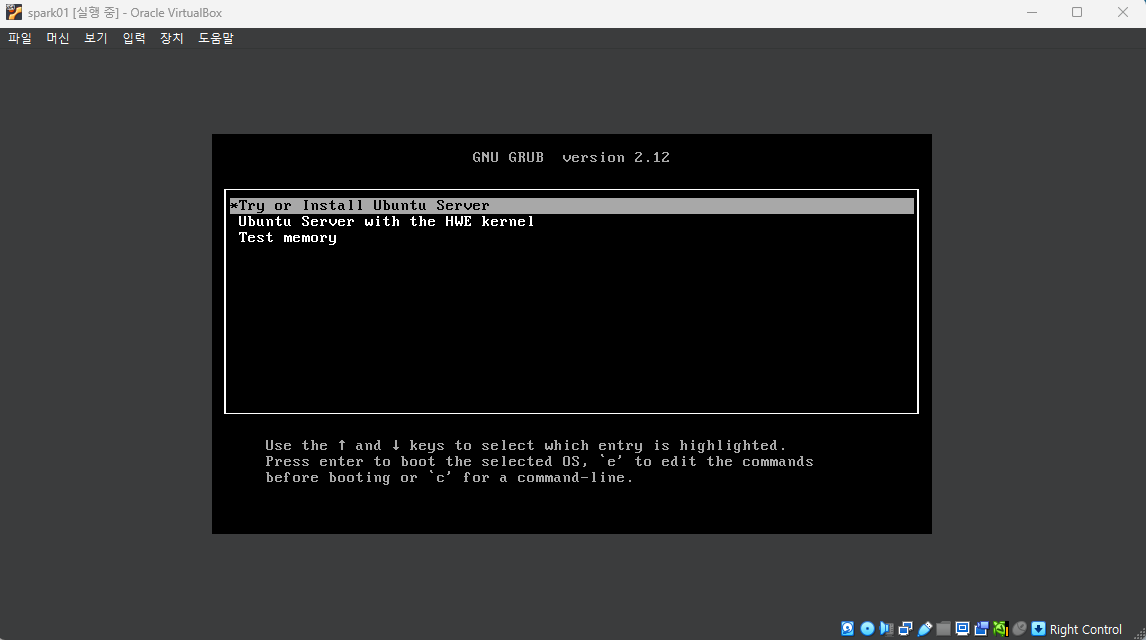Click the 'Right Control' host key label

point(1085,629)
